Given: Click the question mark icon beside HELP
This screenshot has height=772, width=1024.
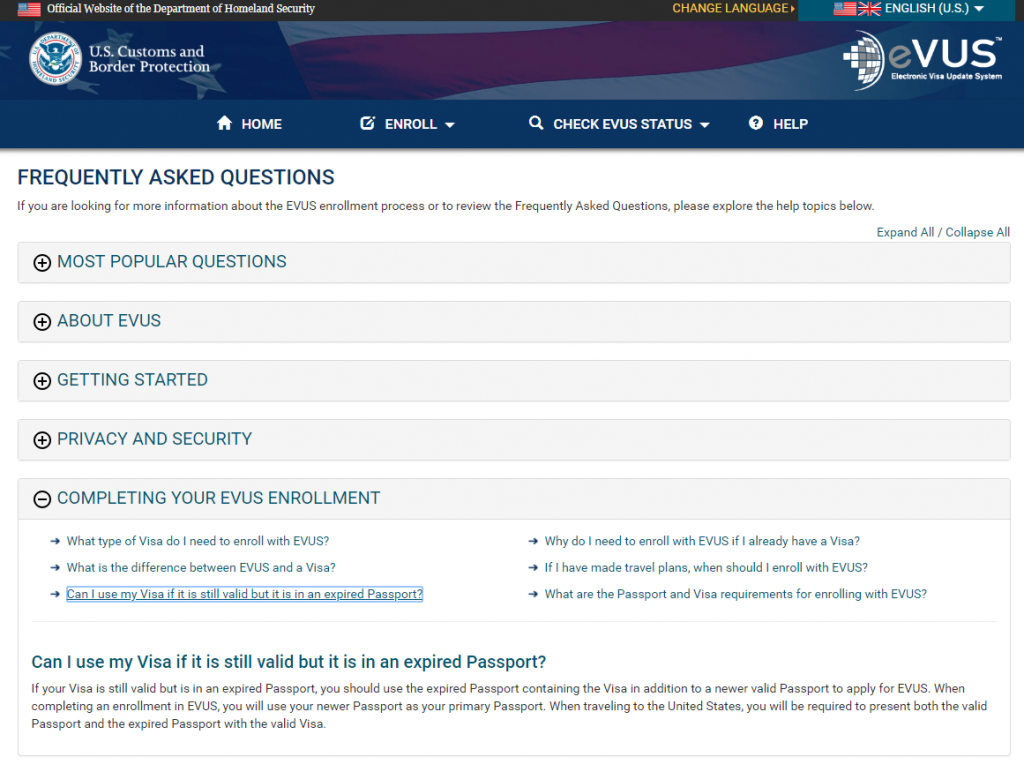Looking at the screenshot, I should click(x=756, y=123).
